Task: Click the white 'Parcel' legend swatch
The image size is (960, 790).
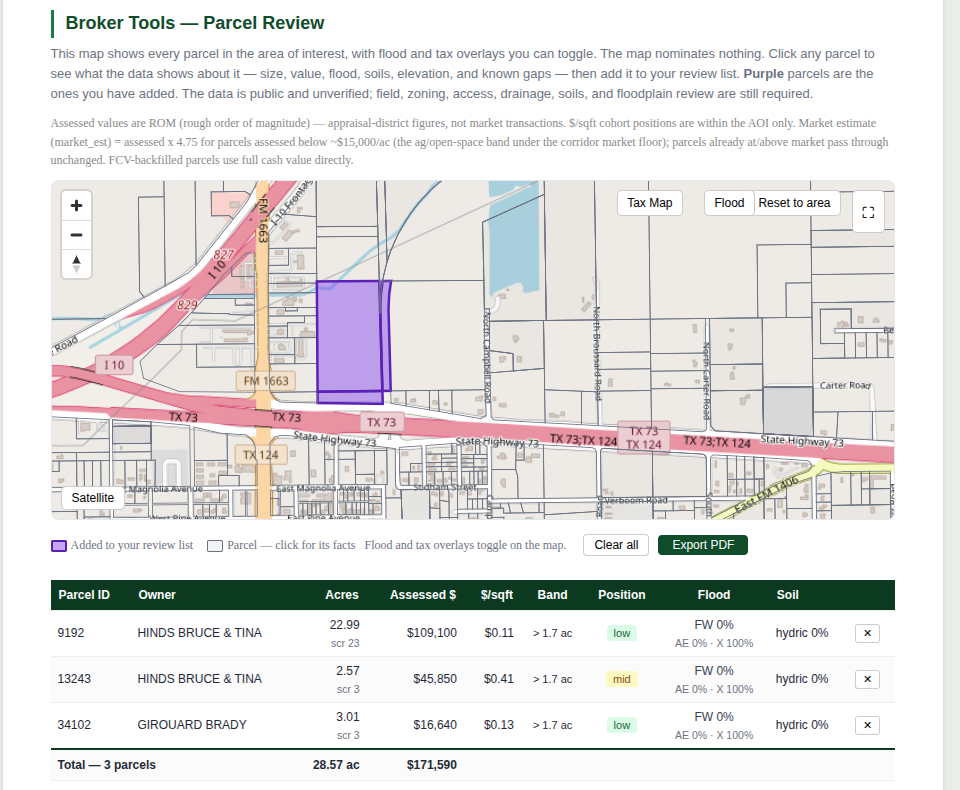Action: coord(215,546)
